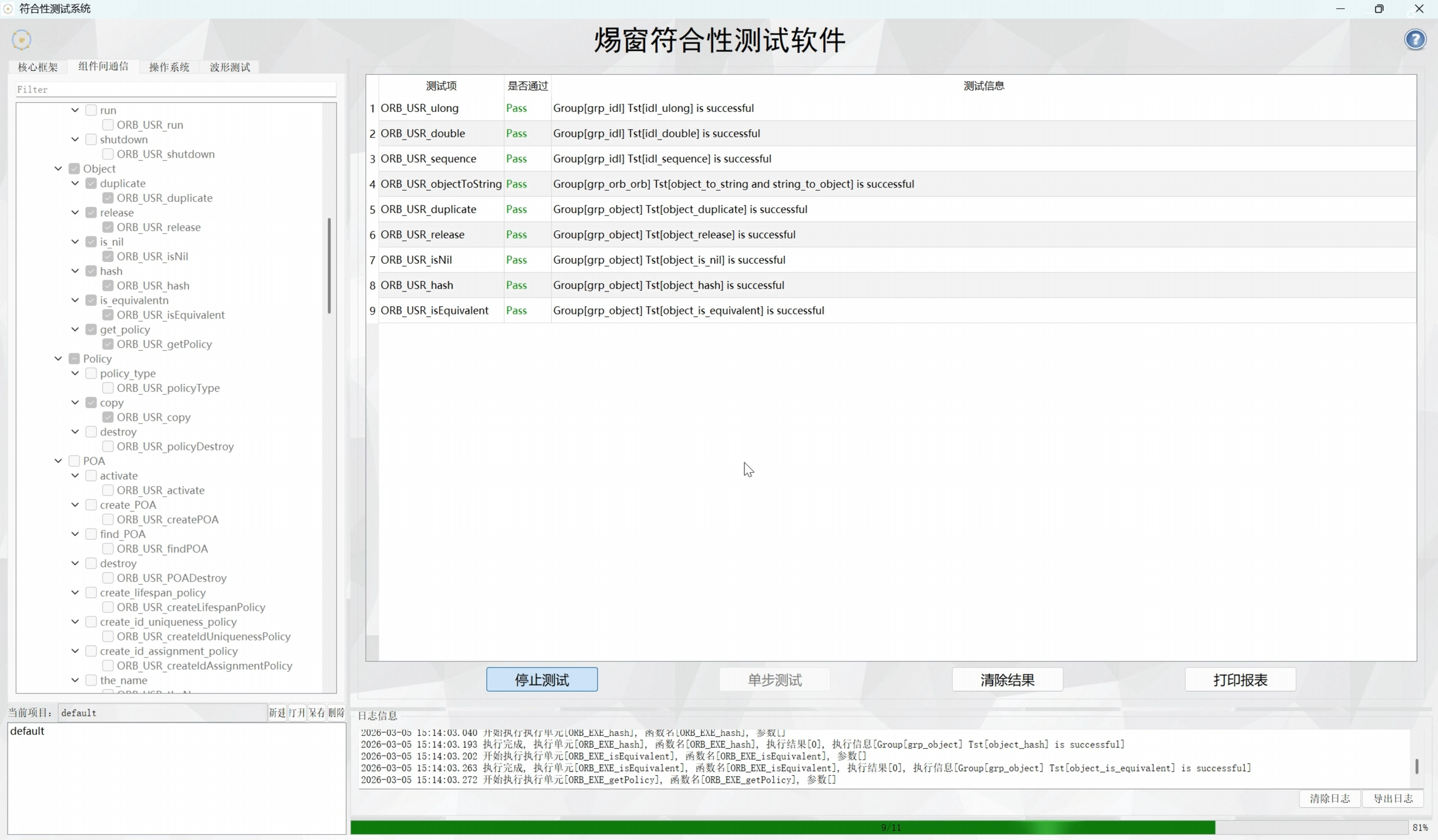Collapse the Object tree node

tap(58, 169)
